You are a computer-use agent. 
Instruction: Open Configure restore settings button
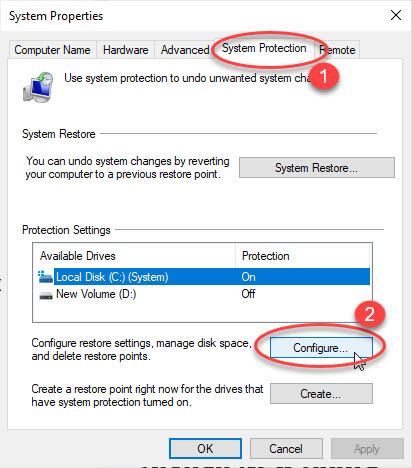(x=321, y=348)
